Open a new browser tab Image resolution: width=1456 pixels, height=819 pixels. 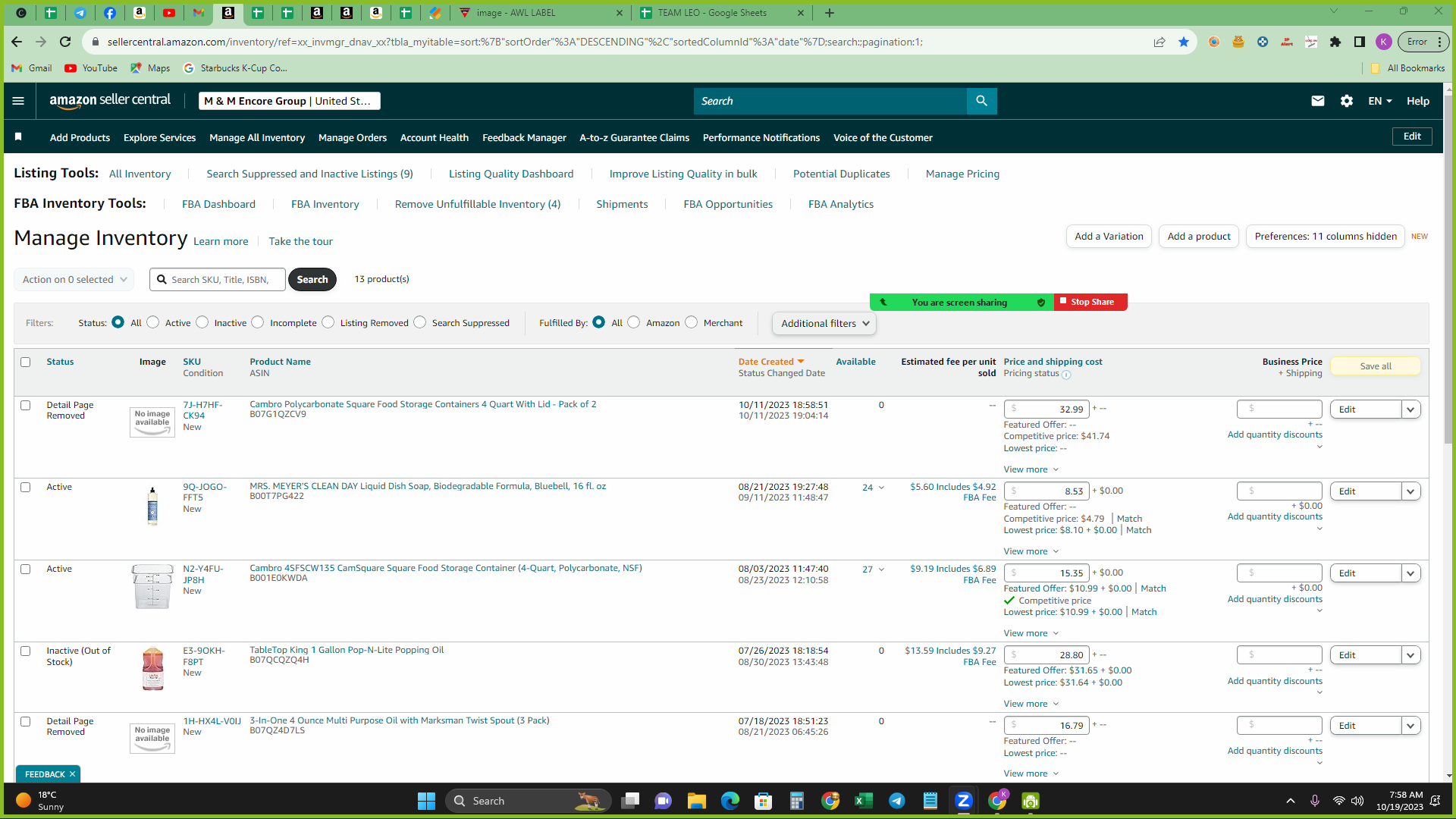(830, 13)
